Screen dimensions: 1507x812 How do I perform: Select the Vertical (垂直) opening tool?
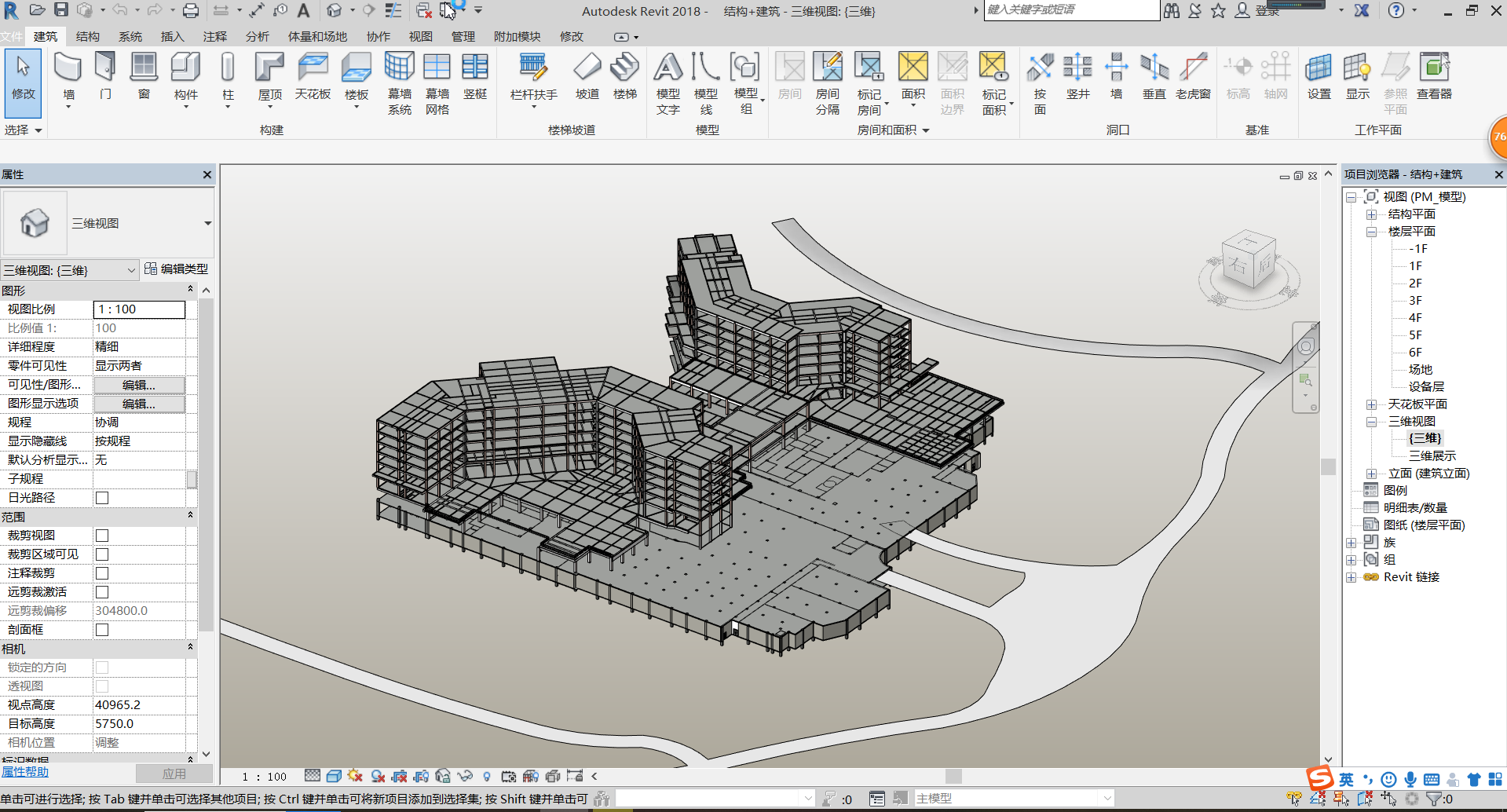click(x=1154, y=76)
